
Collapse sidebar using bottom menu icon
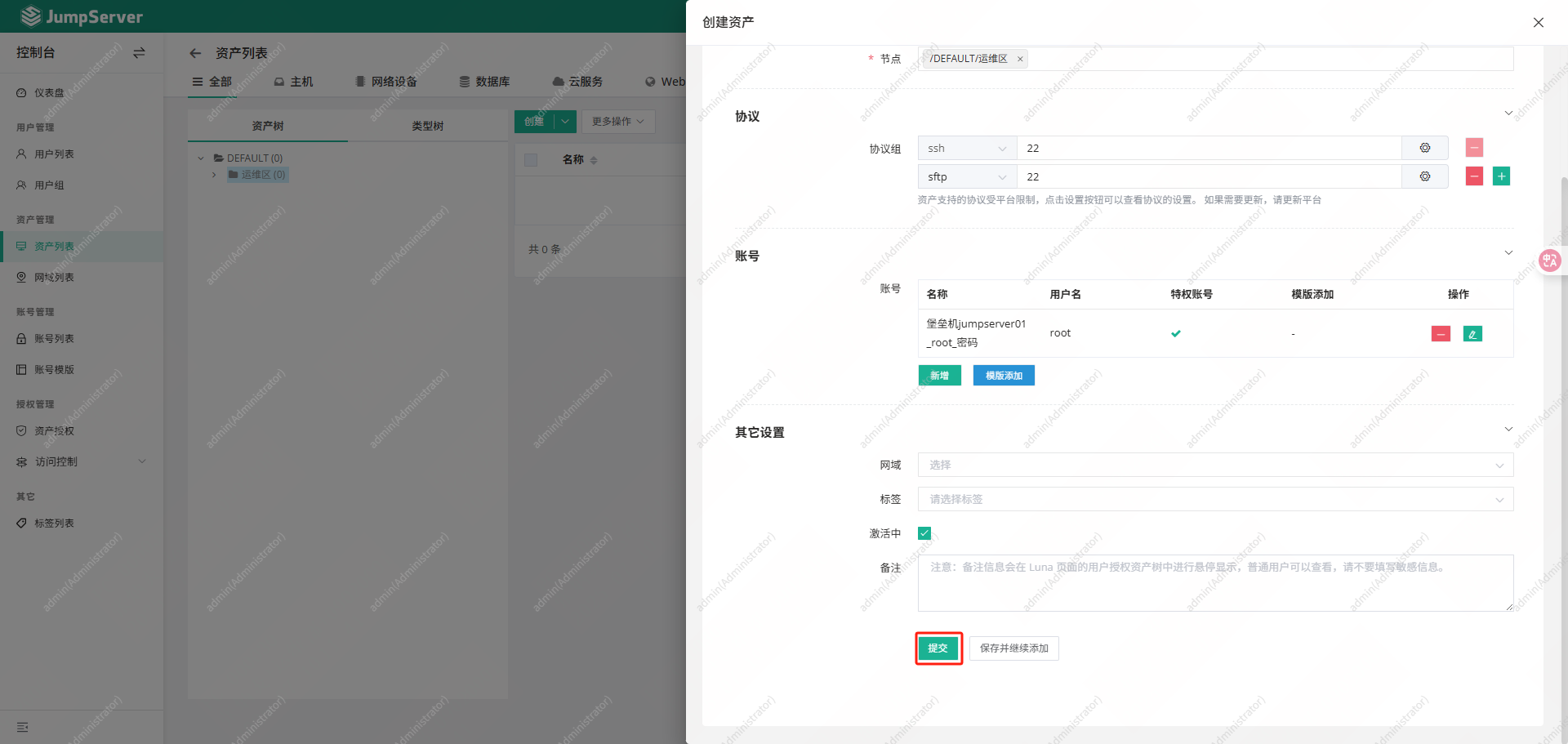point(23,727)
